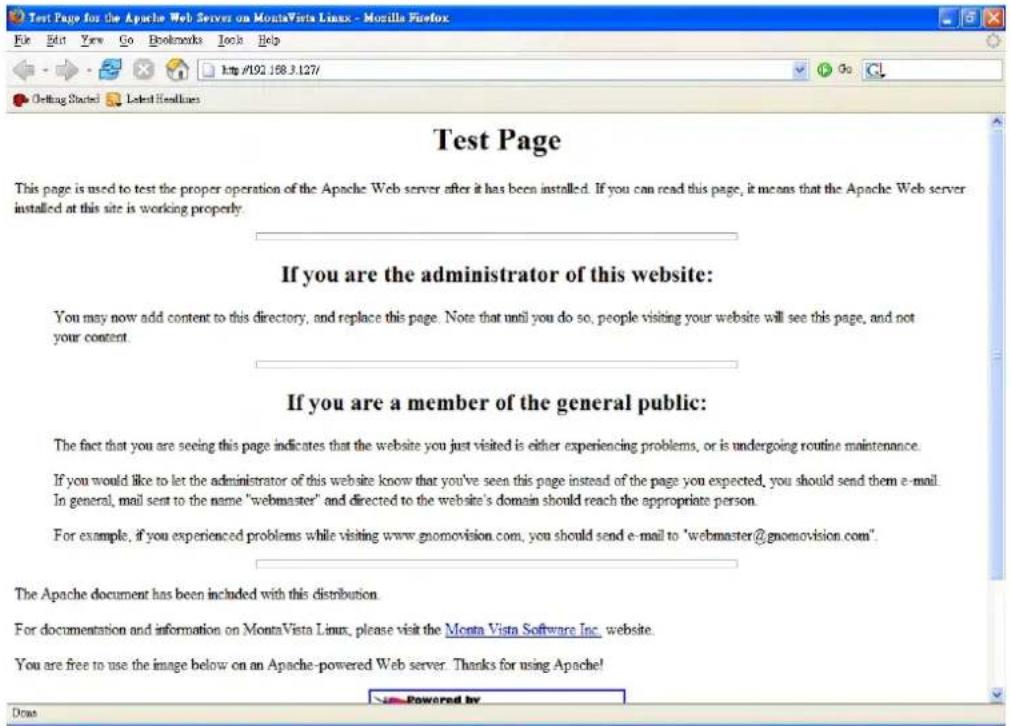
Task: Click the vertical scrollbar thumb
Action: 997,353
